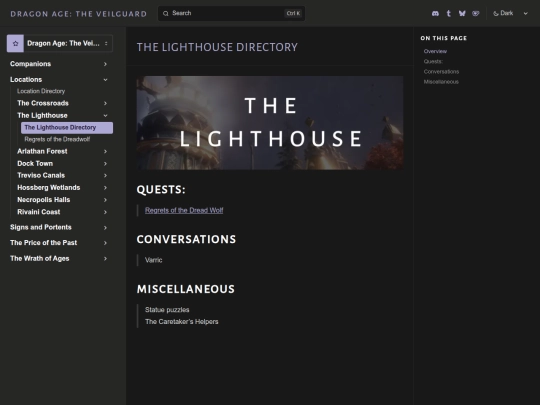Open the Dark theme dropdown
The image size is (540, 405).
point(510,13)
